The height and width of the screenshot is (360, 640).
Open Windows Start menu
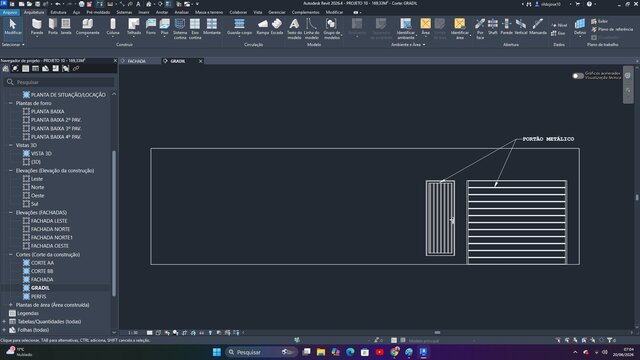217,352
